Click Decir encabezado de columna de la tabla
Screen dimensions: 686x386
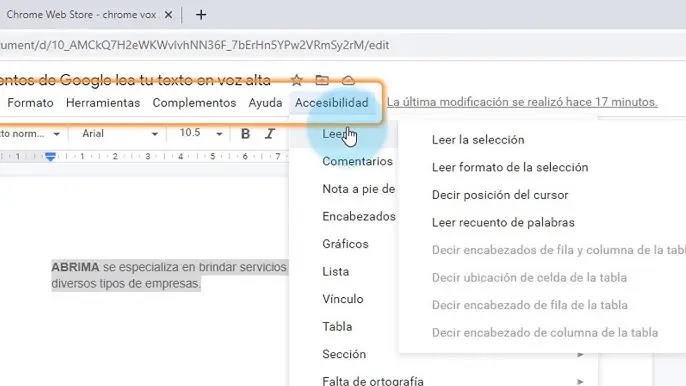545,333
